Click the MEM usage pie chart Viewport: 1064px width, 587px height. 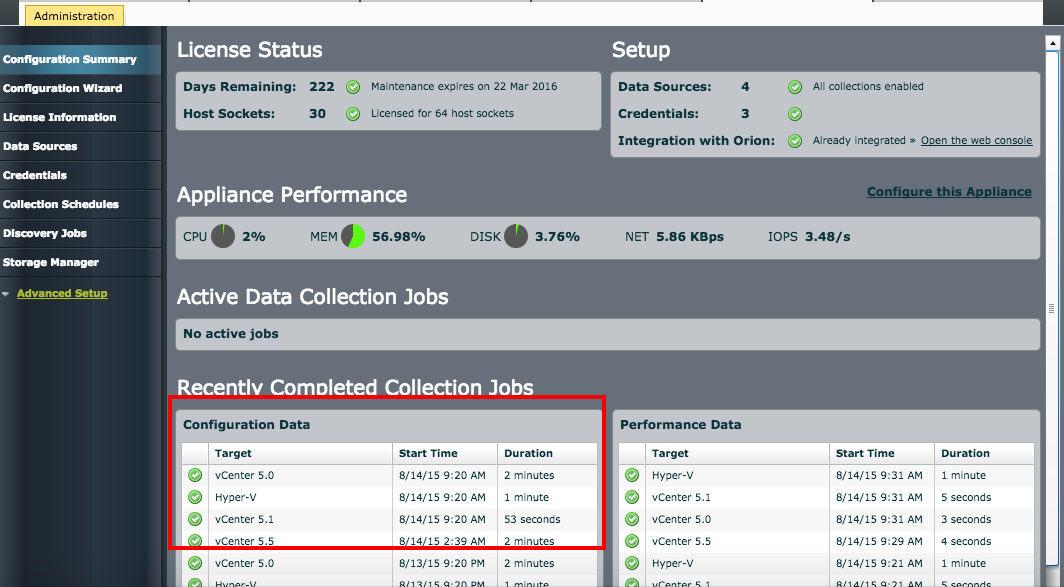pyautogui.click(x=353, y=236)
